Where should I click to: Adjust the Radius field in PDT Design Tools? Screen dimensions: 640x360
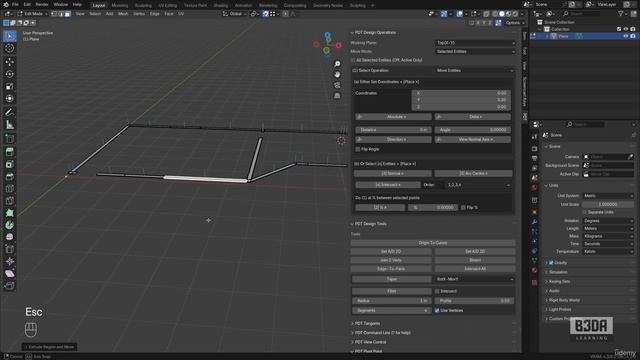pos(391,301)
